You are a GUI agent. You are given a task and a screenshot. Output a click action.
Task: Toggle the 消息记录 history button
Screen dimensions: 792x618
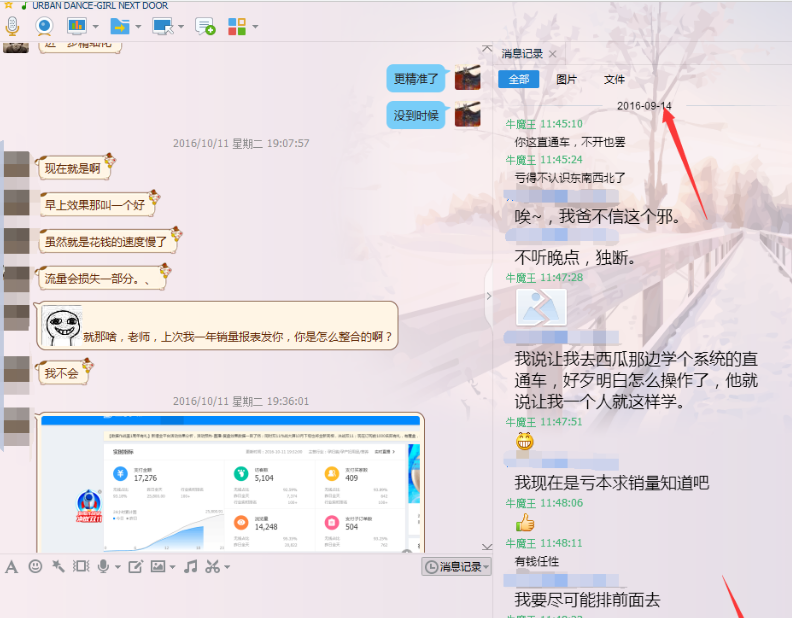(457, 567)
